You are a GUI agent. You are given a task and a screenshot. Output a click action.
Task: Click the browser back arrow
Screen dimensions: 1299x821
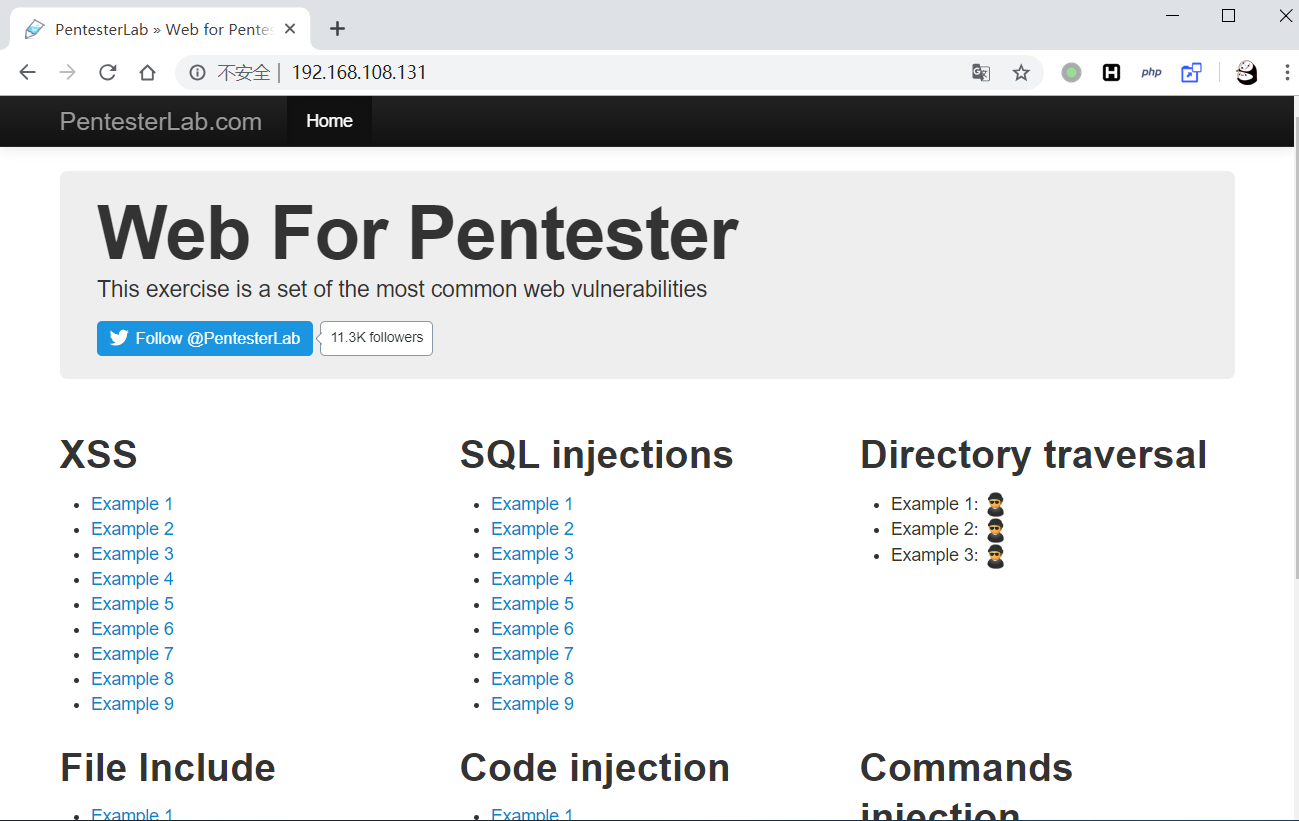coord(27,72)
